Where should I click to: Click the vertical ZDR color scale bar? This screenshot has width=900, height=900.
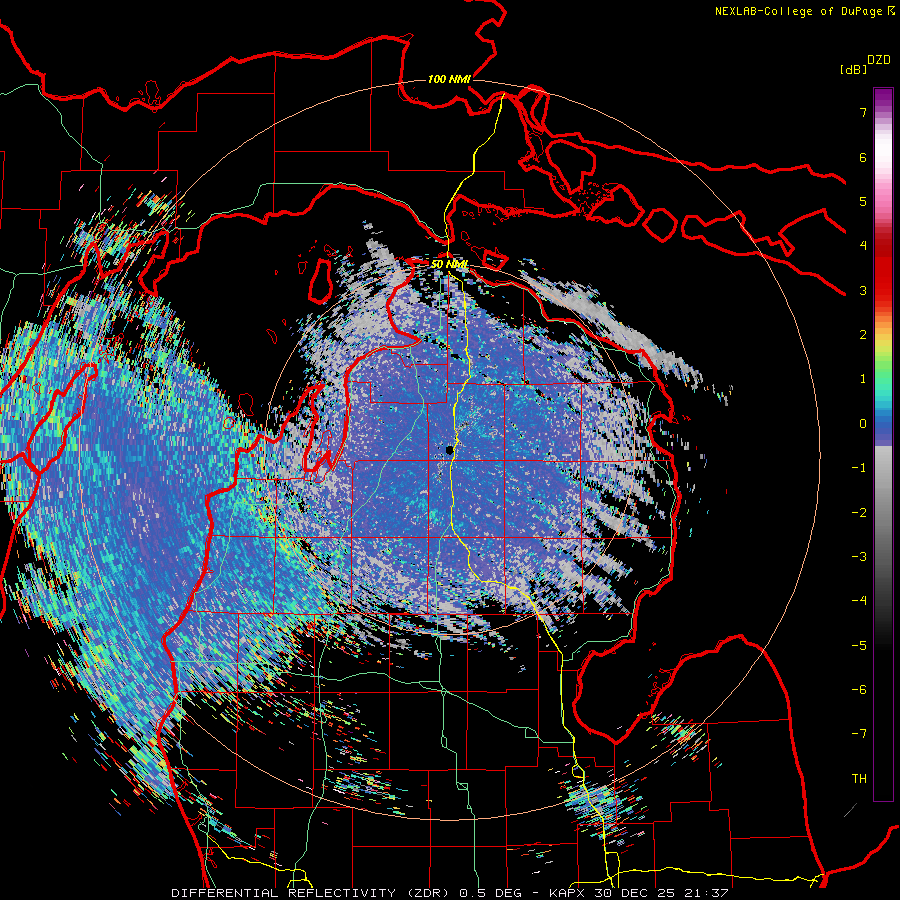(883, 444)
